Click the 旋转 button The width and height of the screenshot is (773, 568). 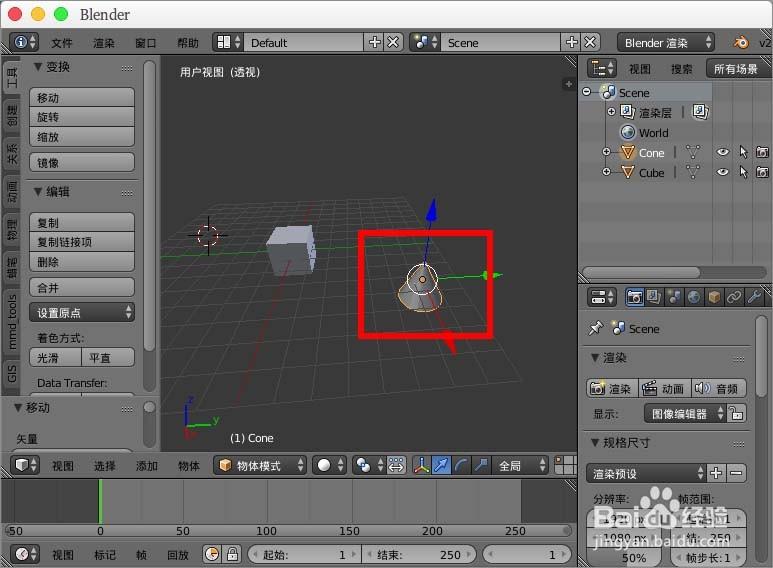[82, 117]
